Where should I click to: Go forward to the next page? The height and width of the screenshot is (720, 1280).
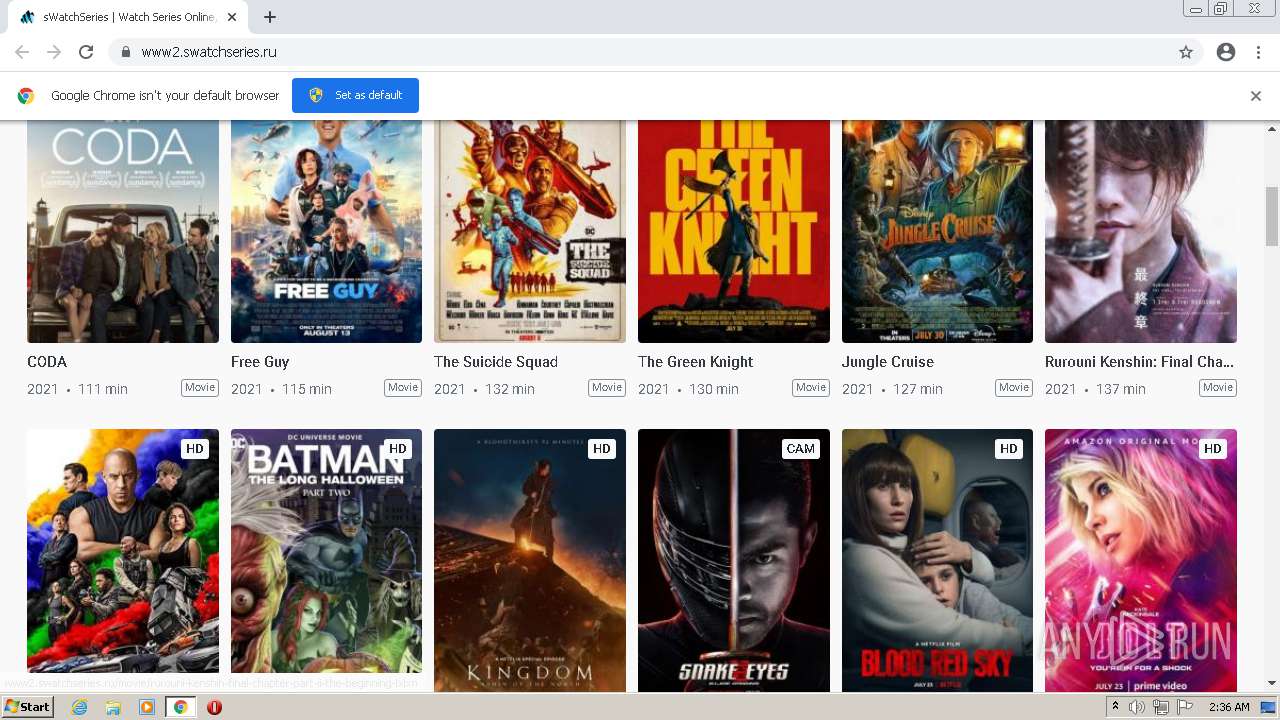coord(54,52)
